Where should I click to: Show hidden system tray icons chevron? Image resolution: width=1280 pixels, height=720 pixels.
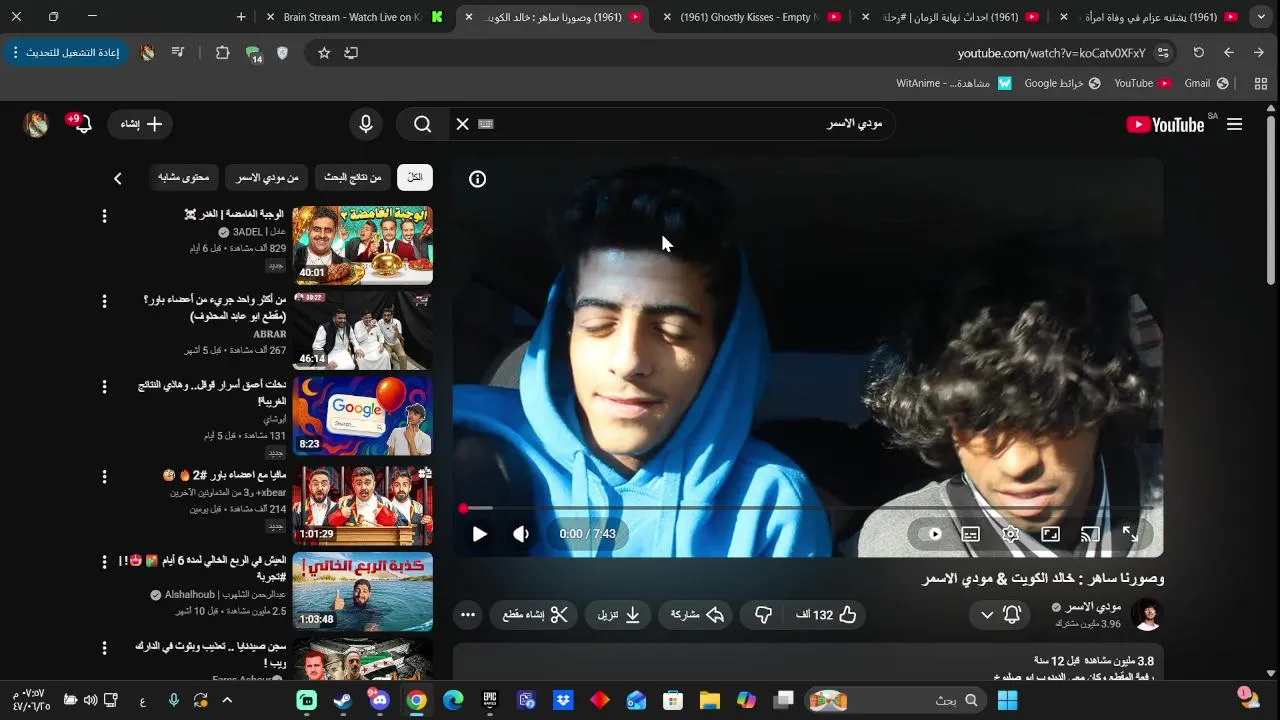227,700
